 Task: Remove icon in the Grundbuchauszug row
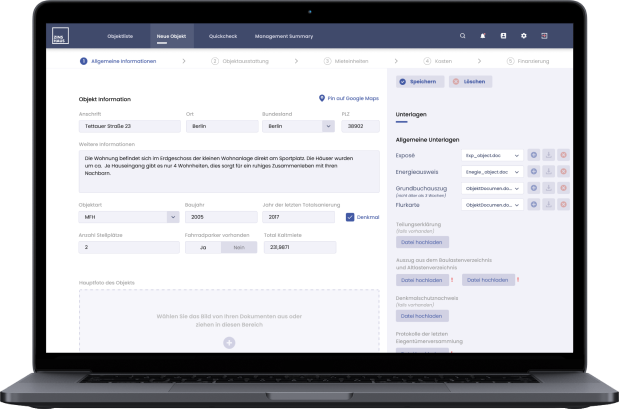pos(563,188)
